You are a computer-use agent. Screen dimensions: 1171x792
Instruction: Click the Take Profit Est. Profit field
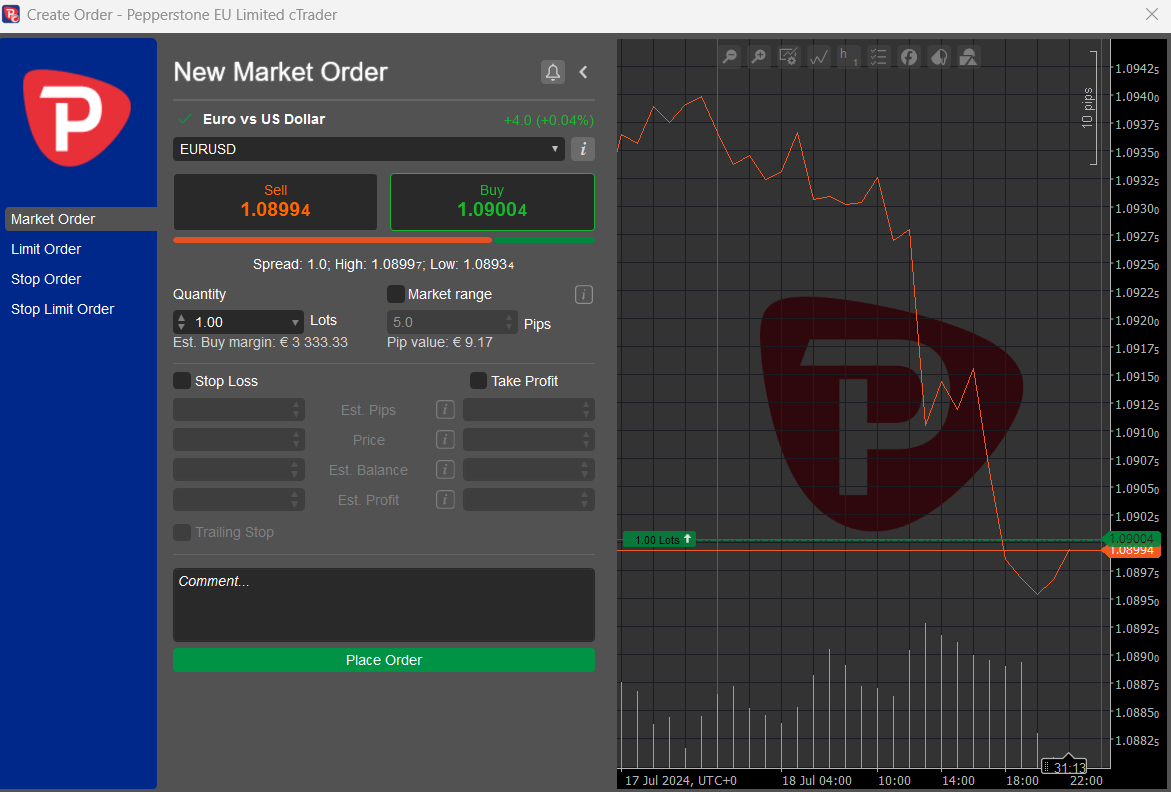tap(529, 499)
